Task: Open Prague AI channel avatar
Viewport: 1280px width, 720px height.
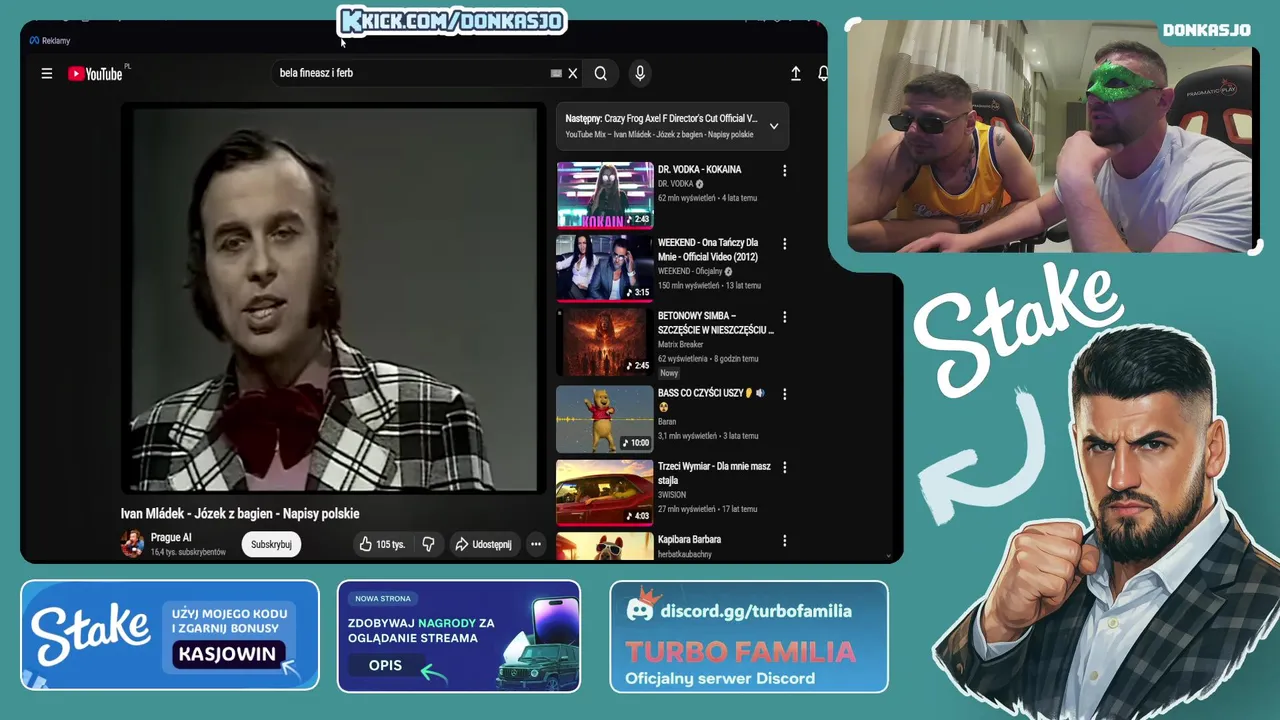Action: (x=132, y=544)
